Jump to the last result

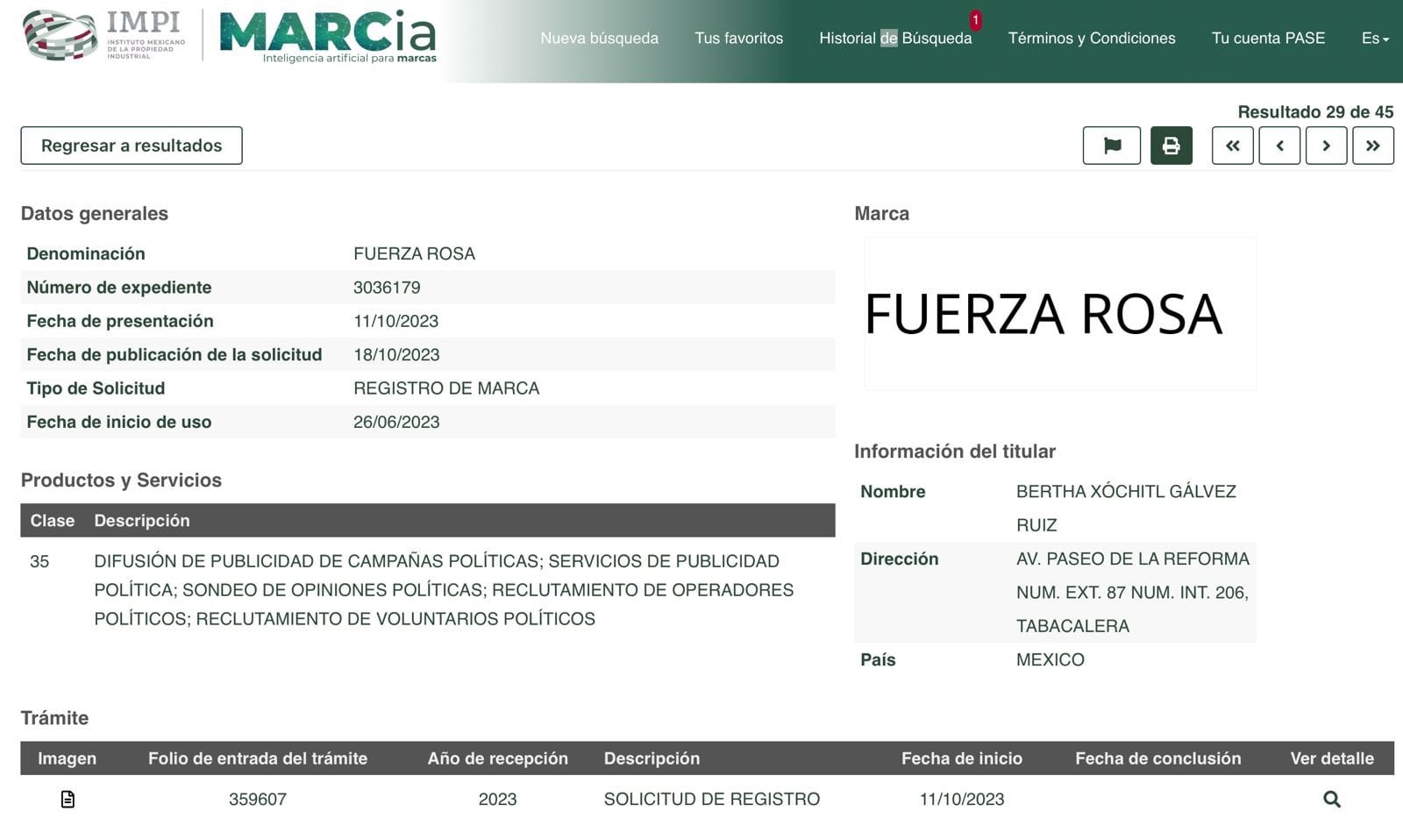coord(1372,146)
